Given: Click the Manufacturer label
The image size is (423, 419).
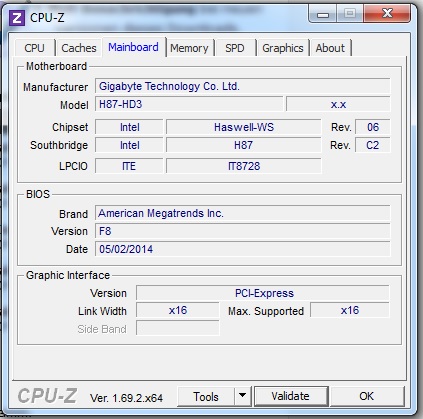Looking at the screenshot, I should tap(55, 87).
